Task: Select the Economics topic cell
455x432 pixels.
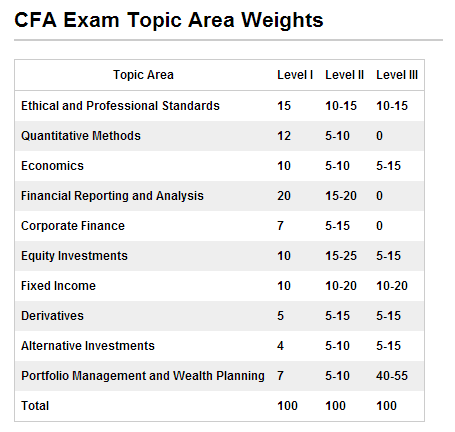Action: (52, 166)
